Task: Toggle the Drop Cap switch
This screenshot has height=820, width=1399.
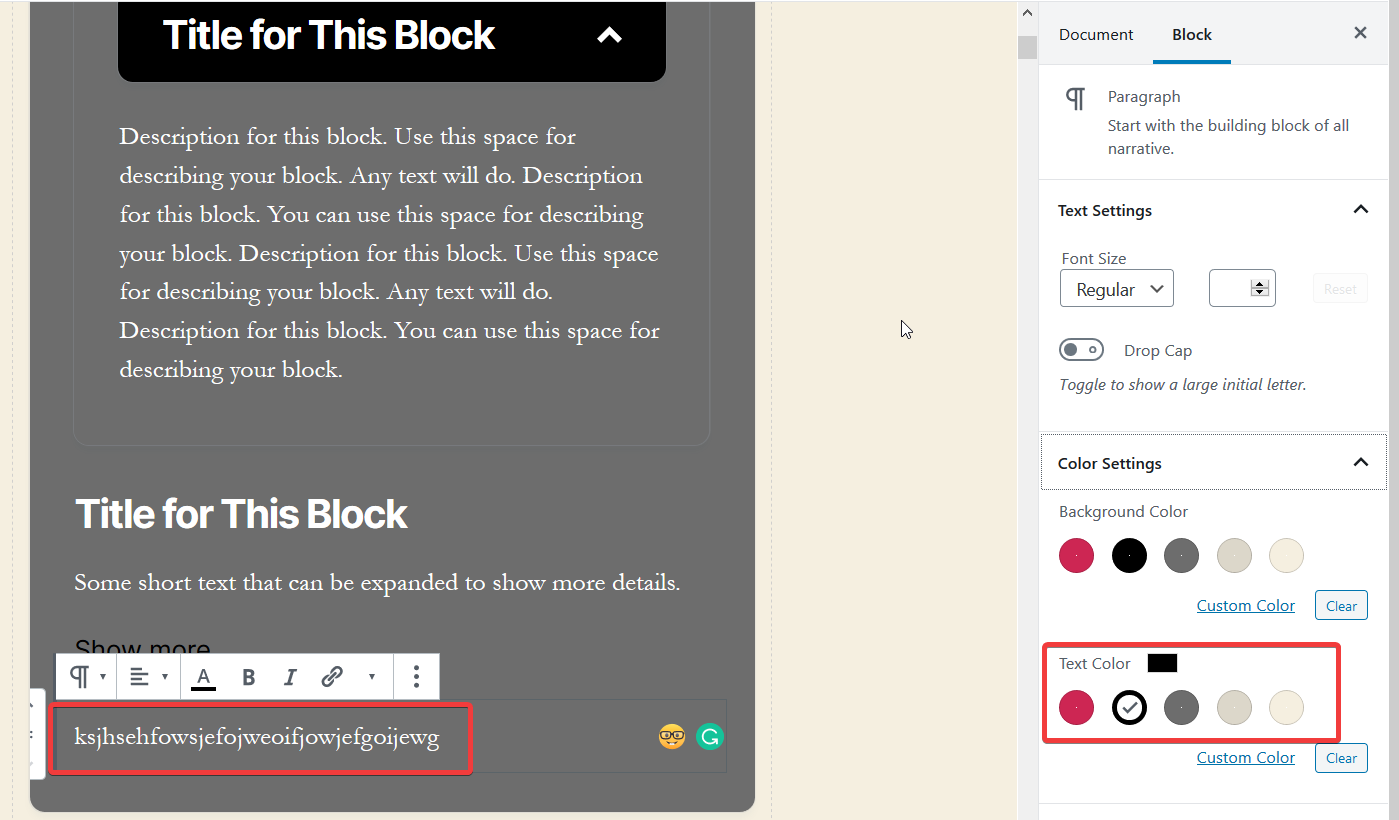Action: tap(1081, 350)
